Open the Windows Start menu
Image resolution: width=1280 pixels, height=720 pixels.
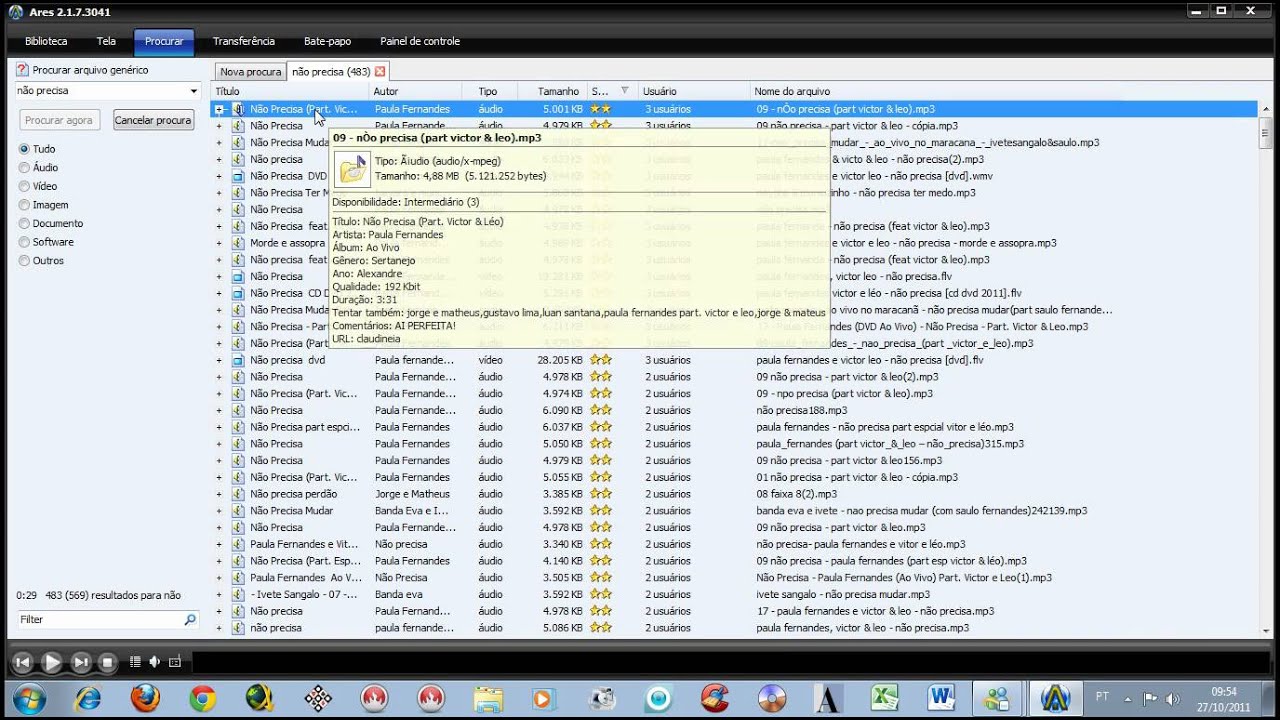[x=28, y=699]
